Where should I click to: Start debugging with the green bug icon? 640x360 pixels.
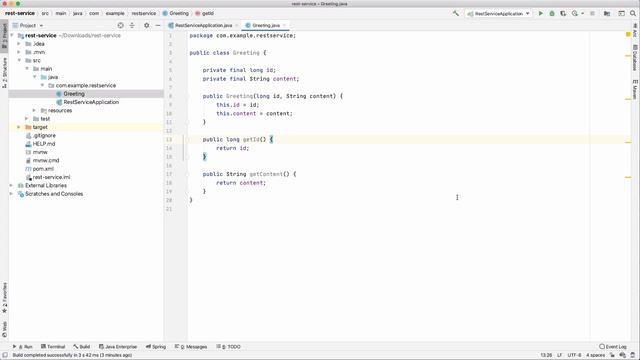pyautogui.click(x=552, y=13)
